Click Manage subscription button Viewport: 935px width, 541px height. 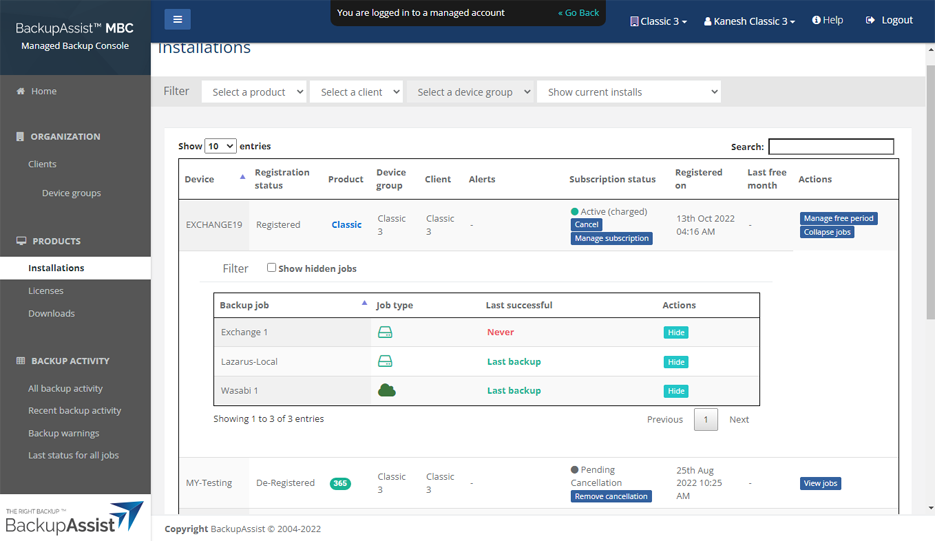coord(611,239)
